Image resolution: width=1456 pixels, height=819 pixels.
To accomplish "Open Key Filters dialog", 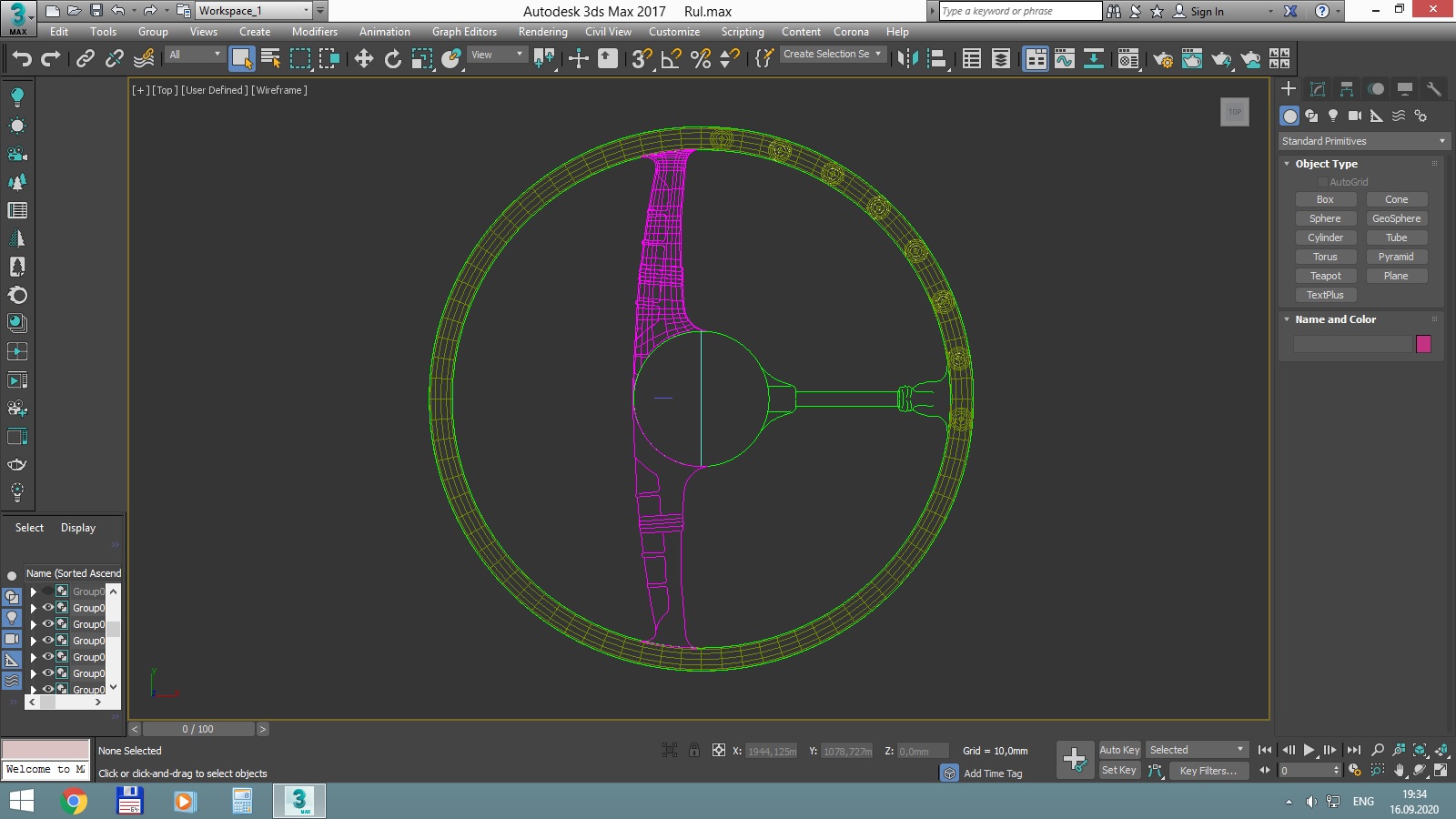I will point(1208,771).
